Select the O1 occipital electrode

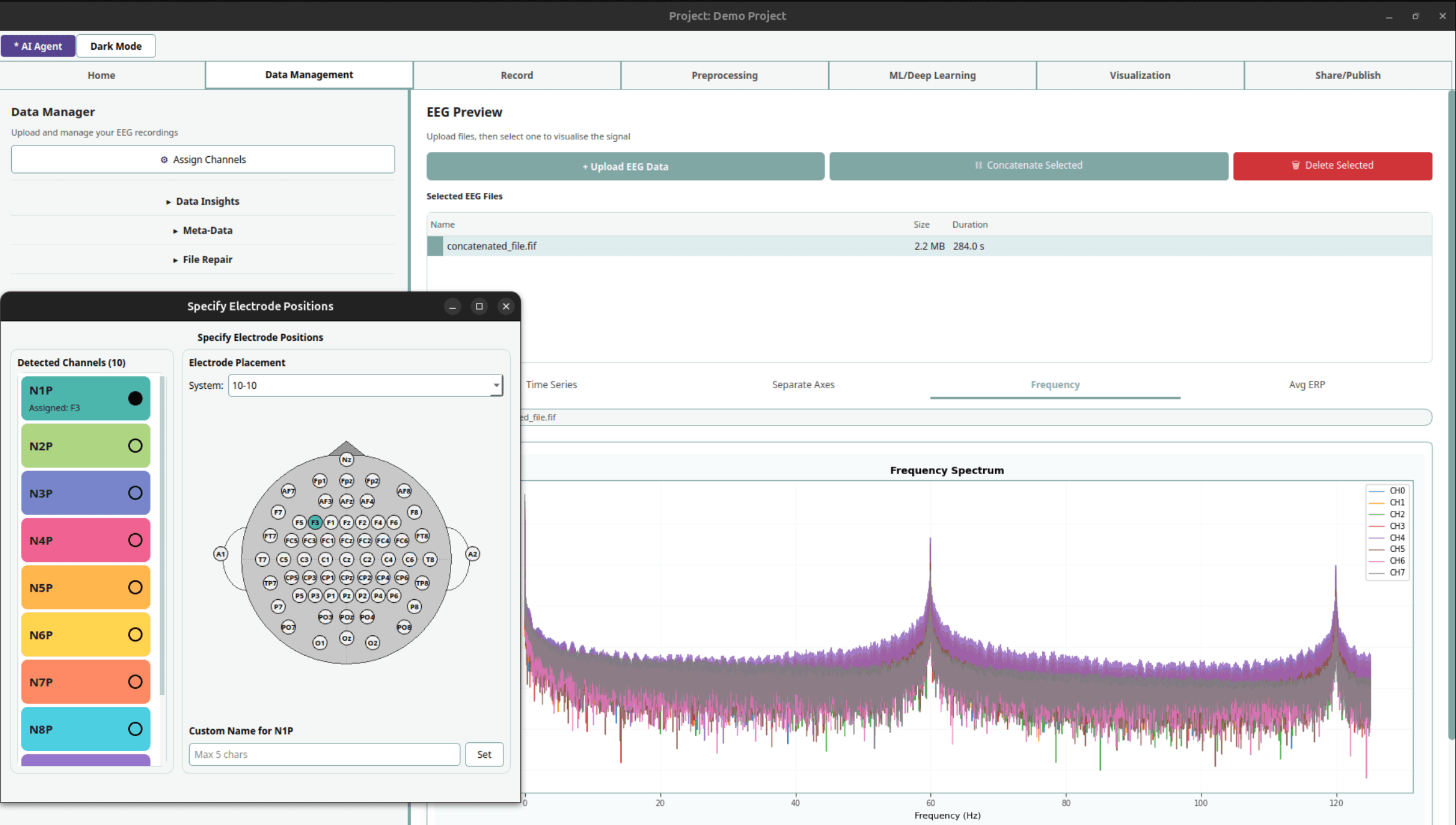(320, 643)
